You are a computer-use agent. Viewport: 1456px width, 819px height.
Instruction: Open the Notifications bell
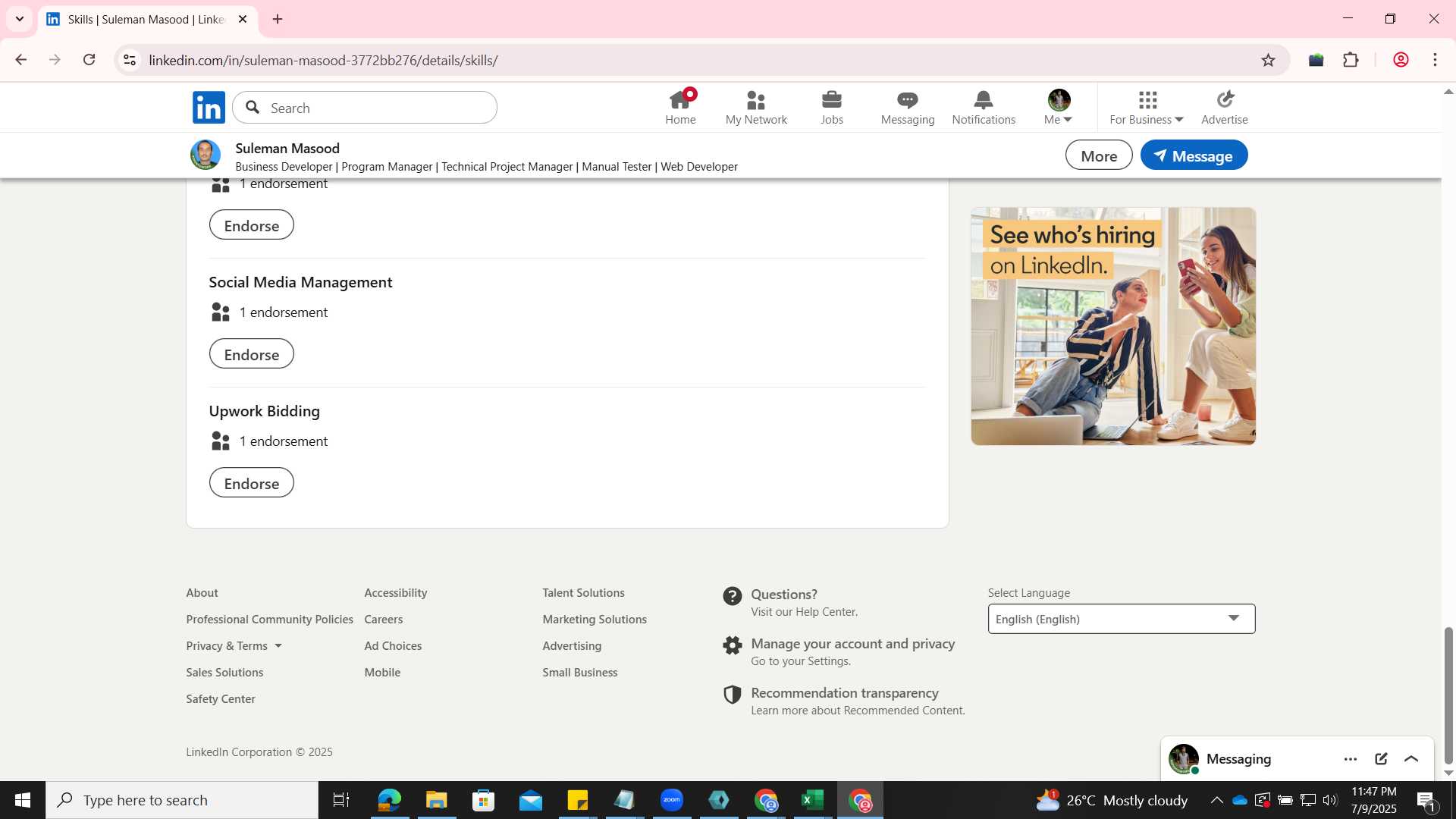(983, 99)
